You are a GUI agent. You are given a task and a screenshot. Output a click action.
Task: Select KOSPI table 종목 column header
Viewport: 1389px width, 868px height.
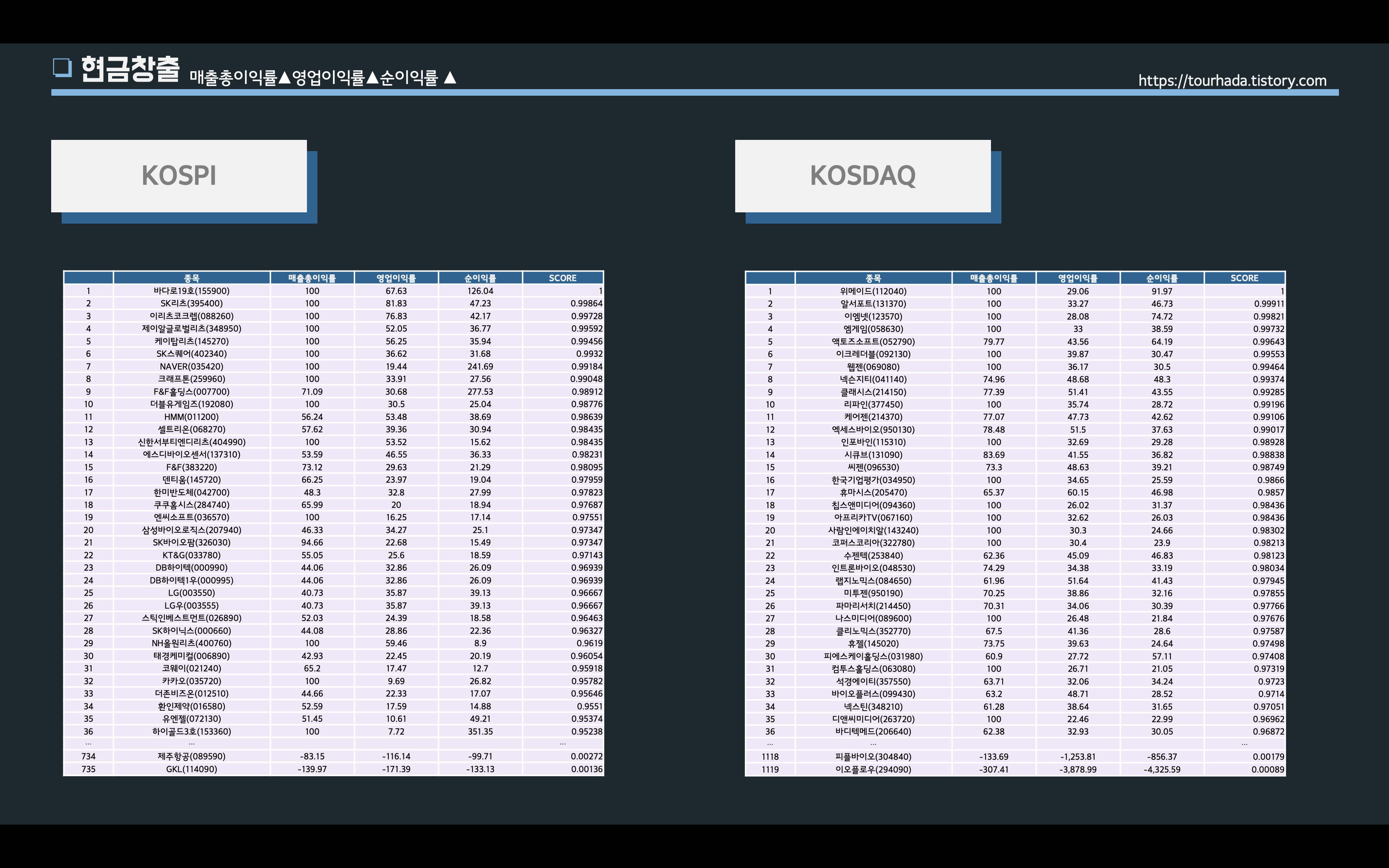(191, 278)
